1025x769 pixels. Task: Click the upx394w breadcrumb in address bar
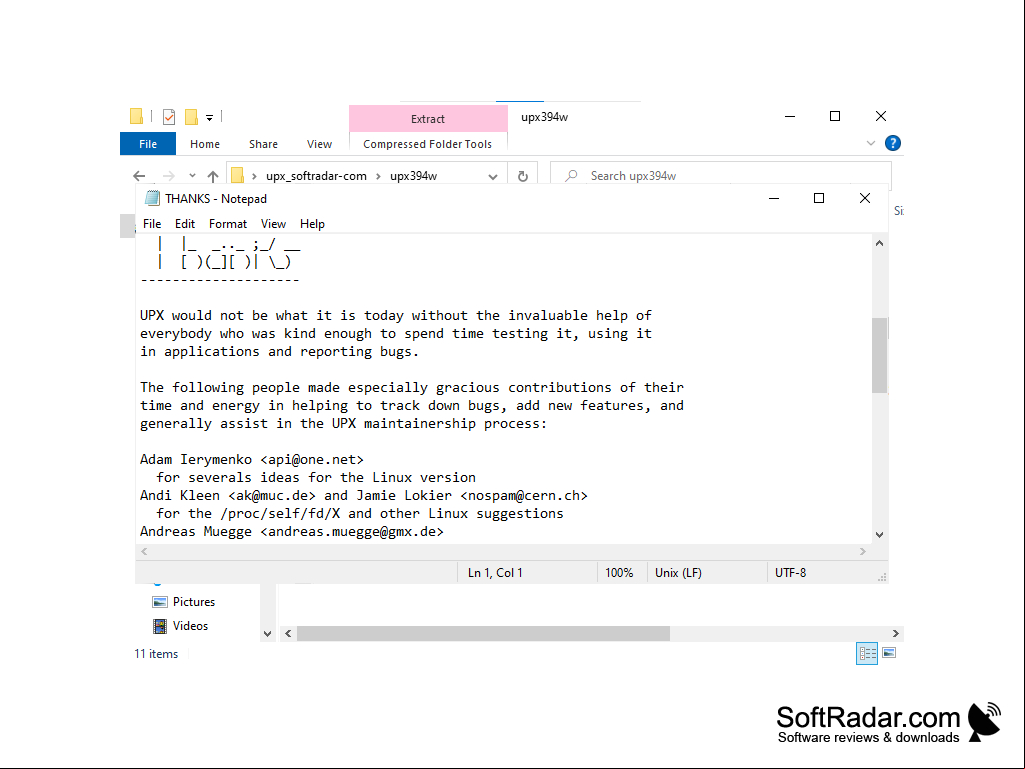pyautogui.click(x=413, y=176)
